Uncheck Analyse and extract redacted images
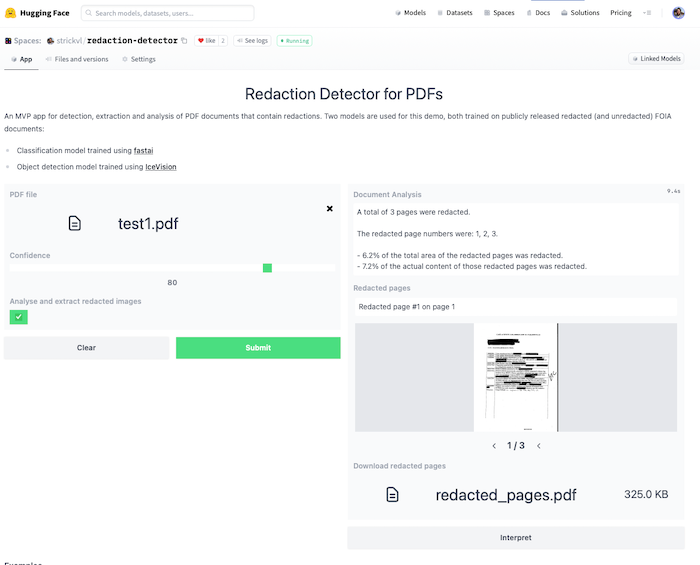The height and width of the screenshot is (565, 700). coord(19,317)
